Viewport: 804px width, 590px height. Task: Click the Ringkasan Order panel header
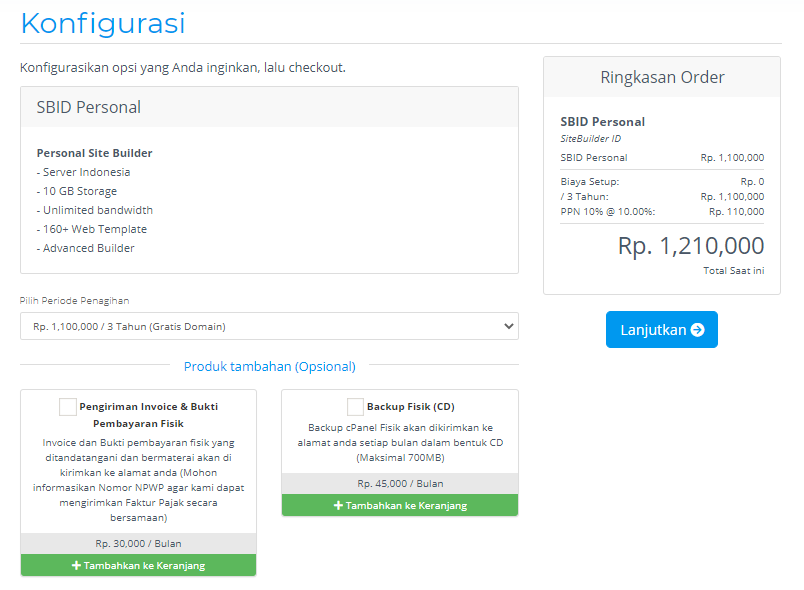pos(662,78)
